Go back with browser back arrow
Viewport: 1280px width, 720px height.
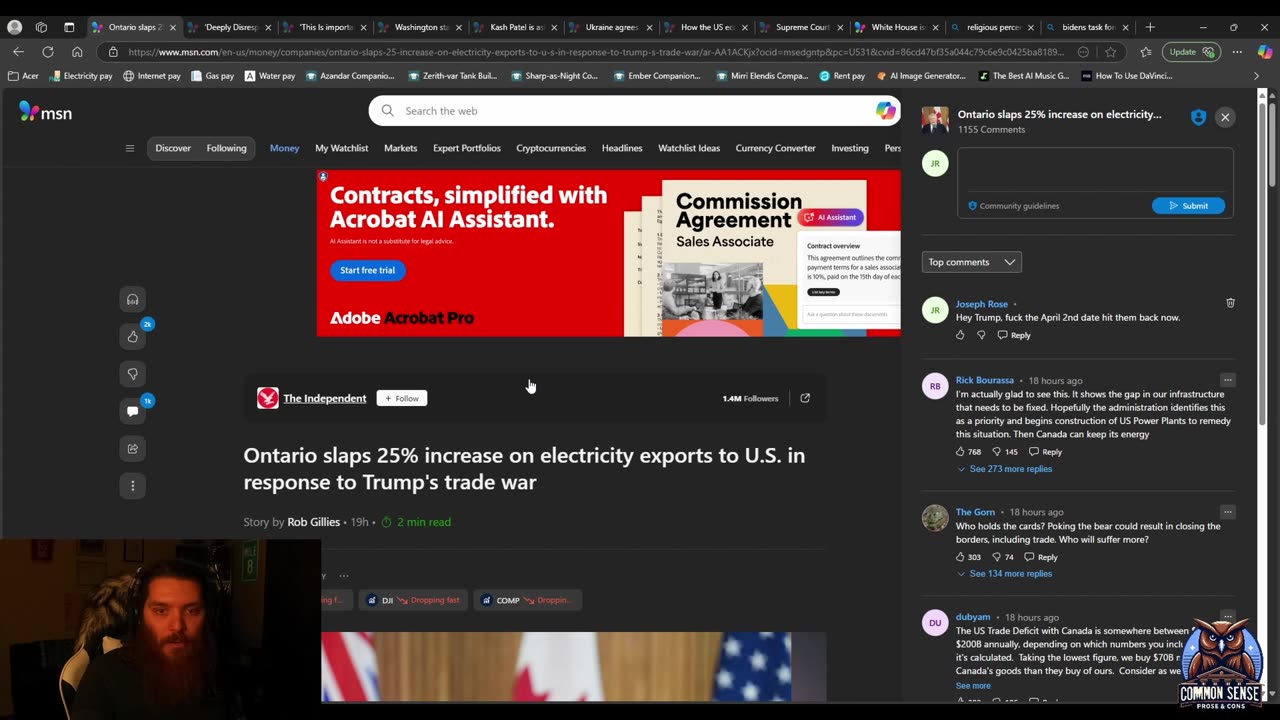pyautogui.click(x=19, y=52)
